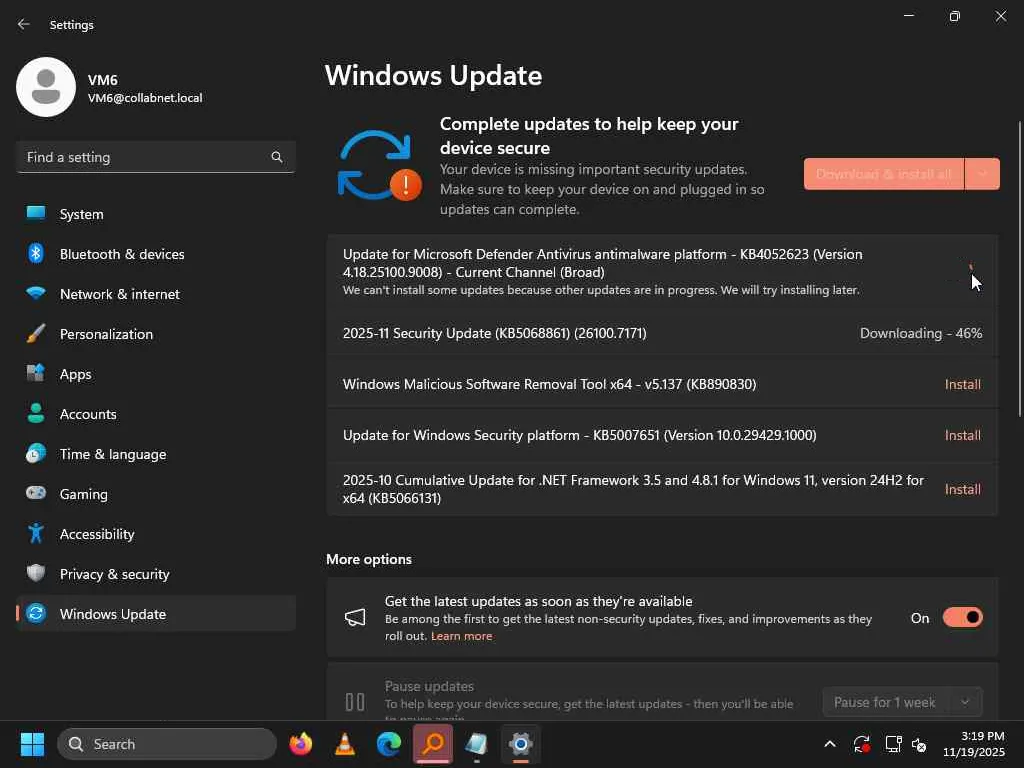Navigate to Apps settings
Image resolution: width=1024 pixels, height=768 pixels.
[156, 374]
